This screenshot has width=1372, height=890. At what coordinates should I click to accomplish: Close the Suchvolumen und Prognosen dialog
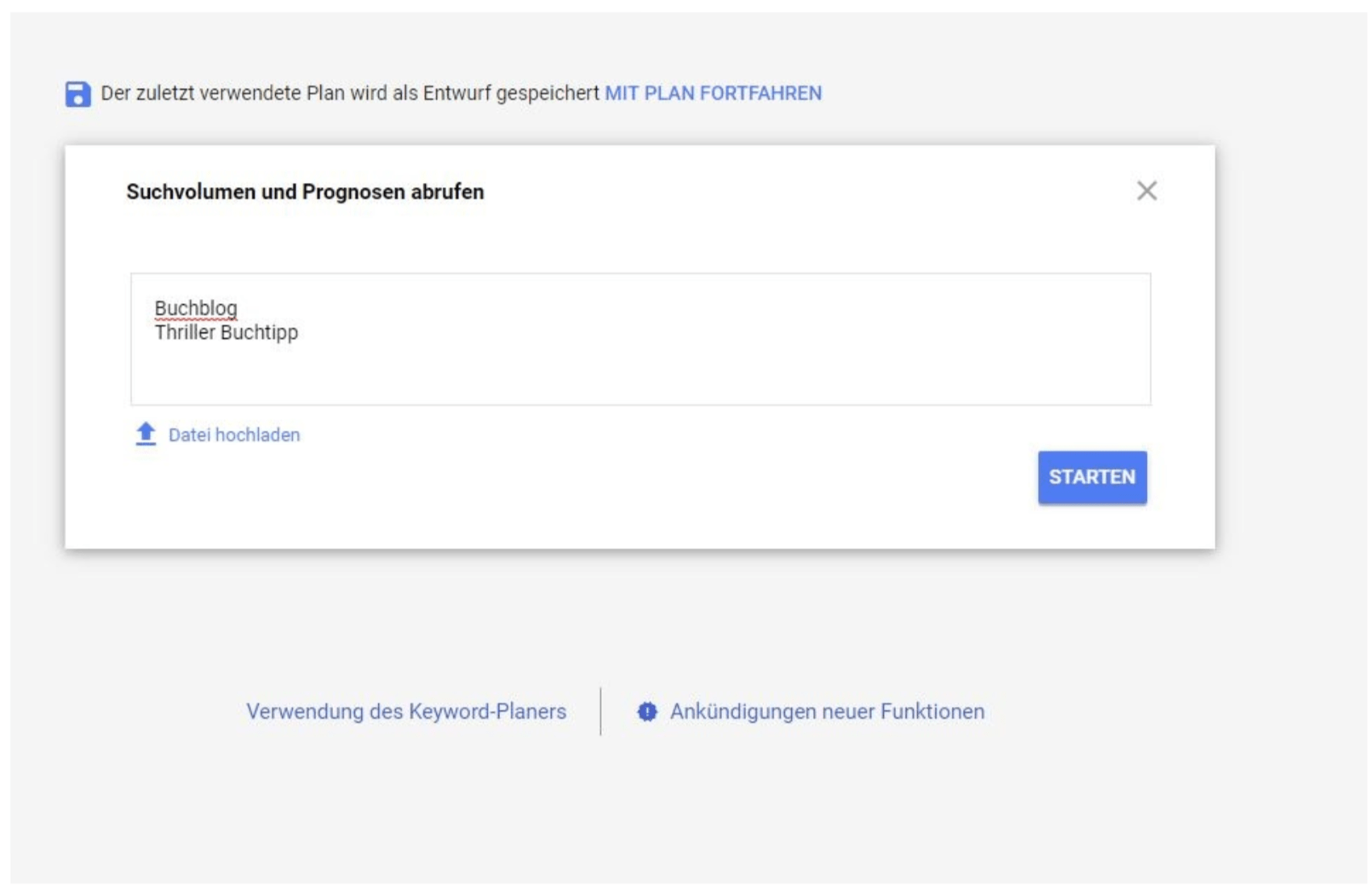(1146, 191)
